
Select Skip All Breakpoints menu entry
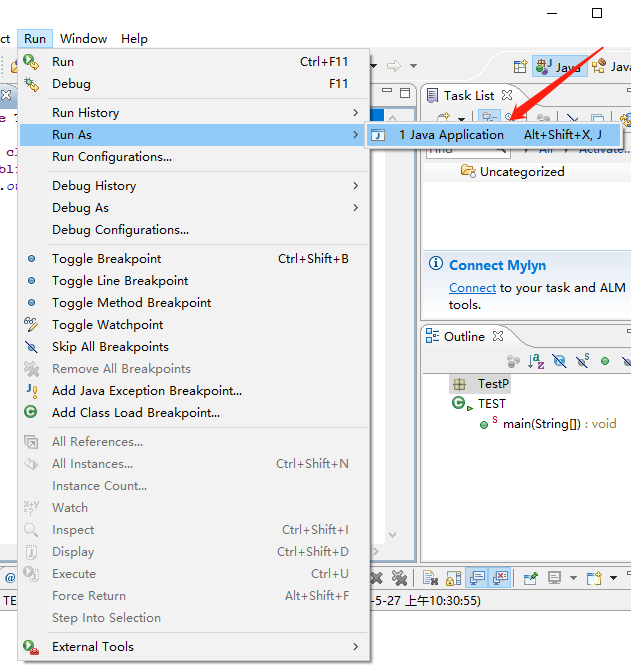click(110, 347)
